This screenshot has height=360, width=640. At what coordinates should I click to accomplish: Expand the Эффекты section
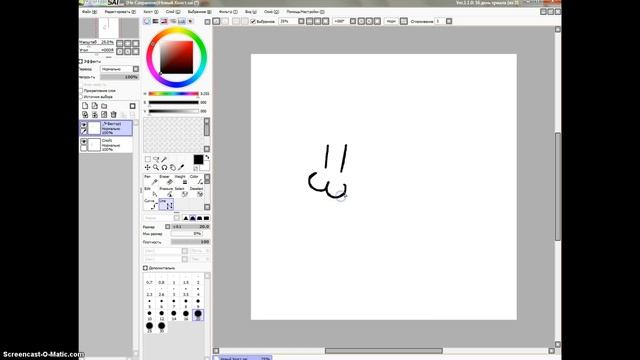[80, 61]
